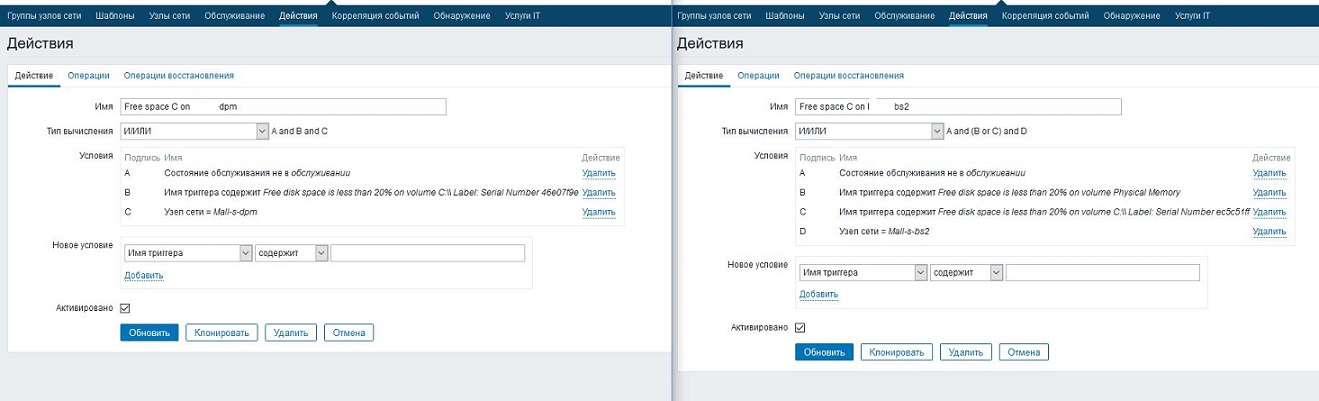Click Добавить link in left window
This screenshot has width=1319, height=401.
(x=144, y=275)
